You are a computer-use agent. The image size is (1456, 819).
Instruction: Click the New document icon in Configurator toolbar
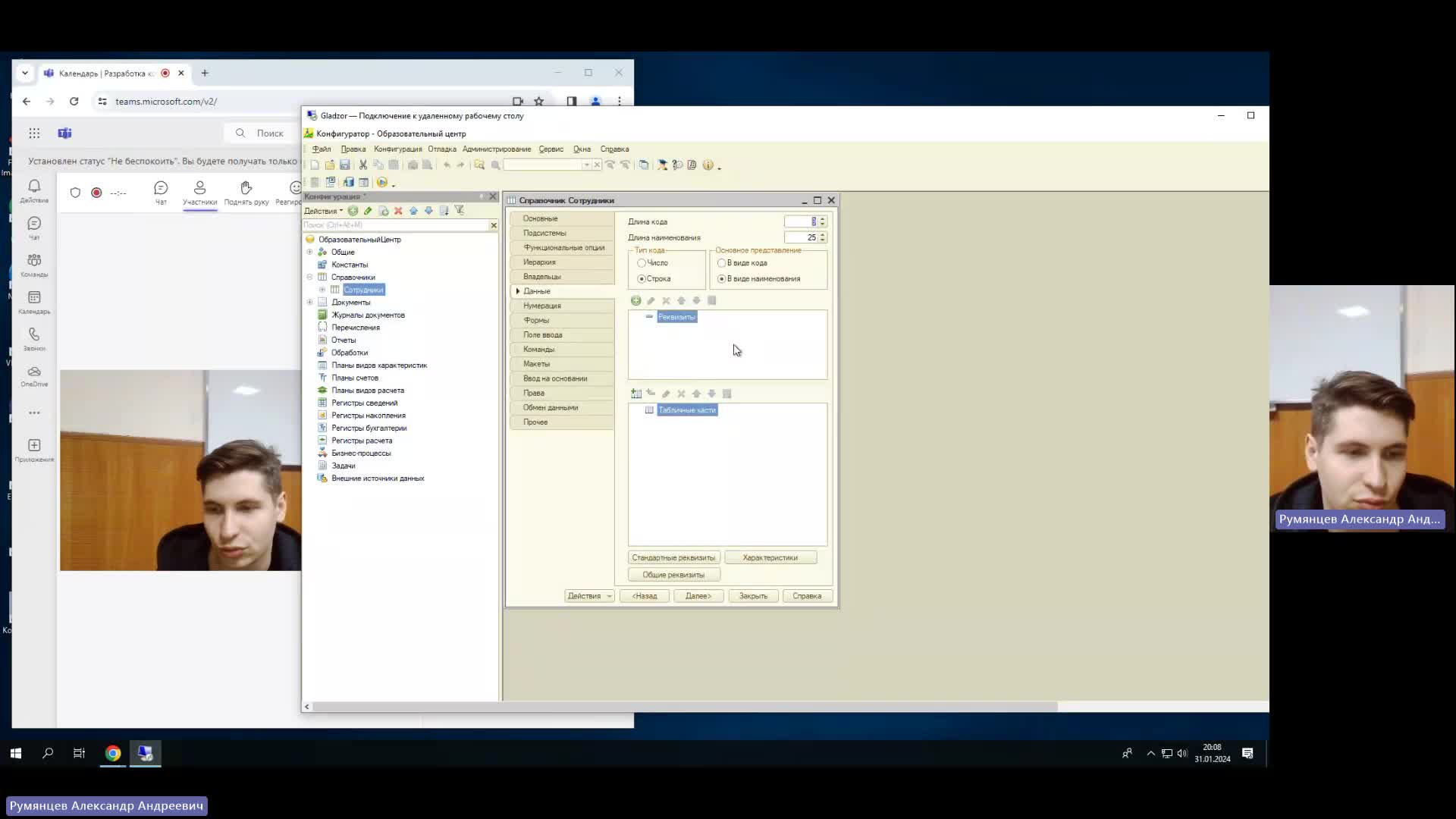pos(315,165)
